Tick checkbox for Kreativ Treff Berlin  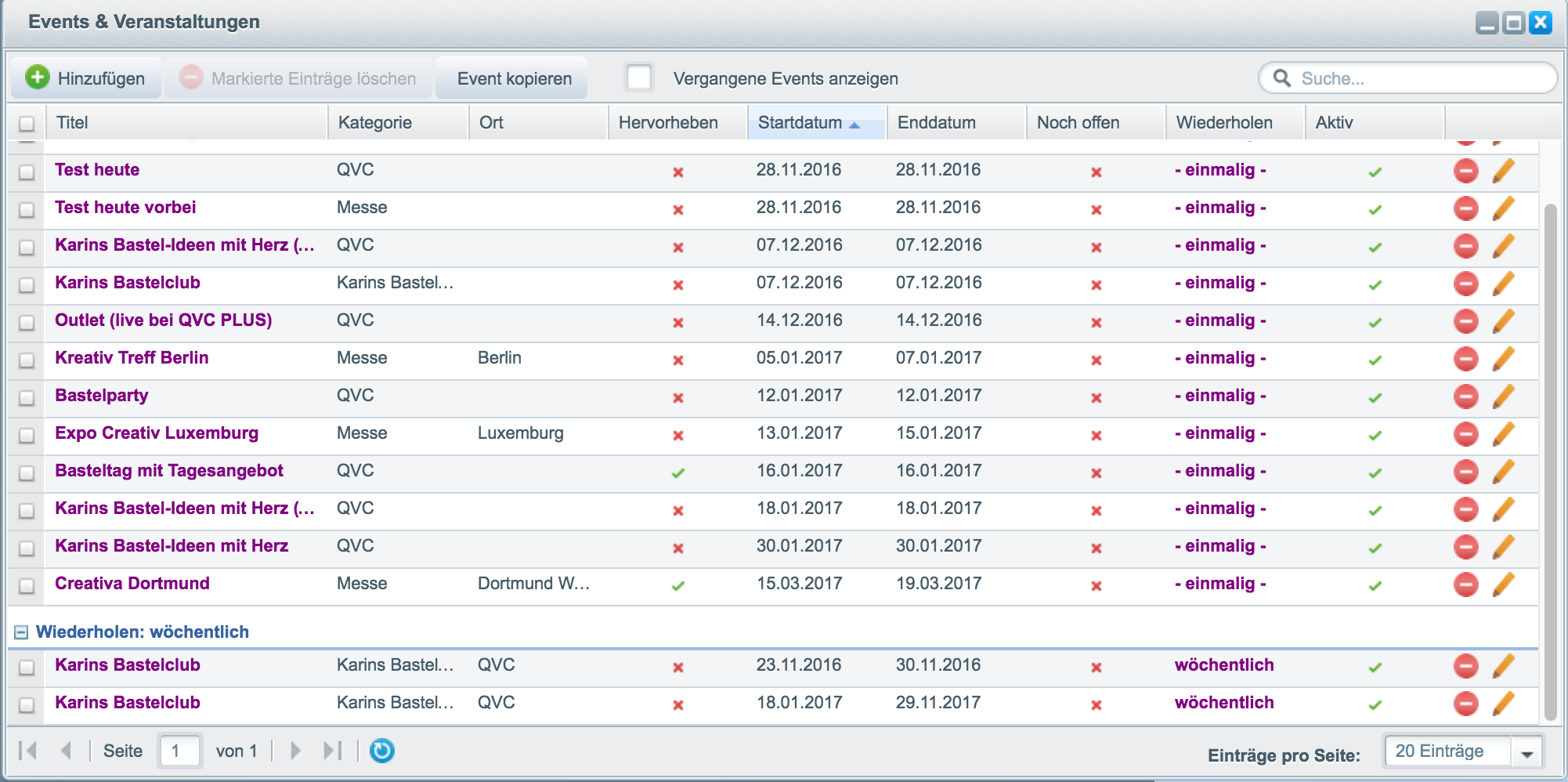(x=27, y=360)
